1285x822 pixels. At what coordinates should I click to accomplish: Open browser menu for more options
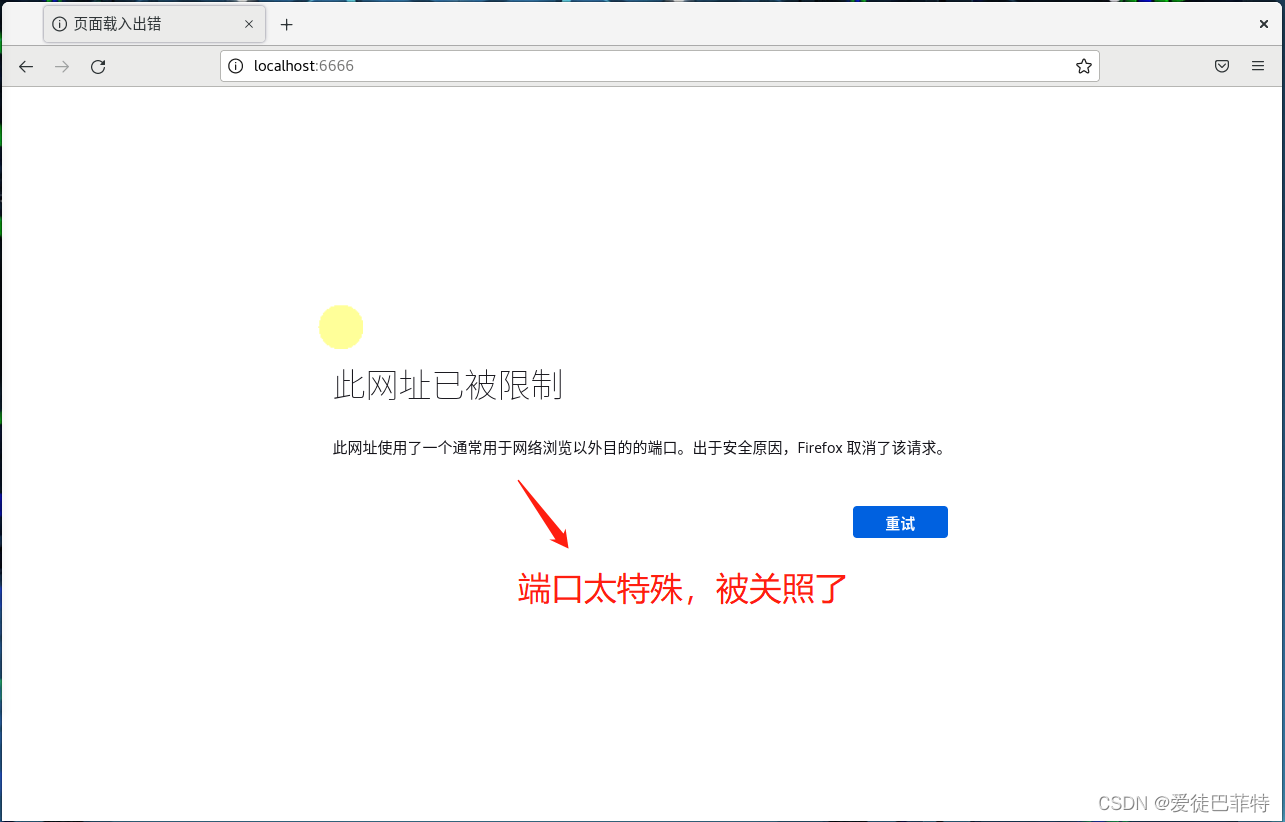(x=1257, y=65)
